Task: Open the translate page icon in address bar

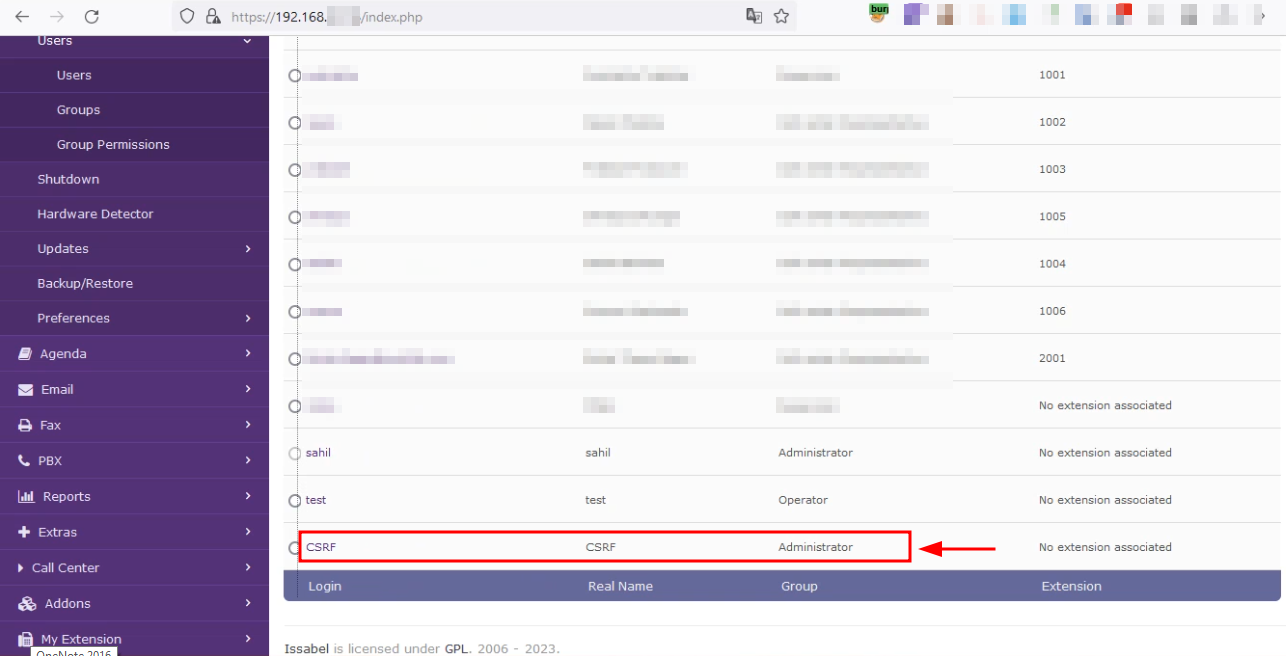Action: (754, 16)
